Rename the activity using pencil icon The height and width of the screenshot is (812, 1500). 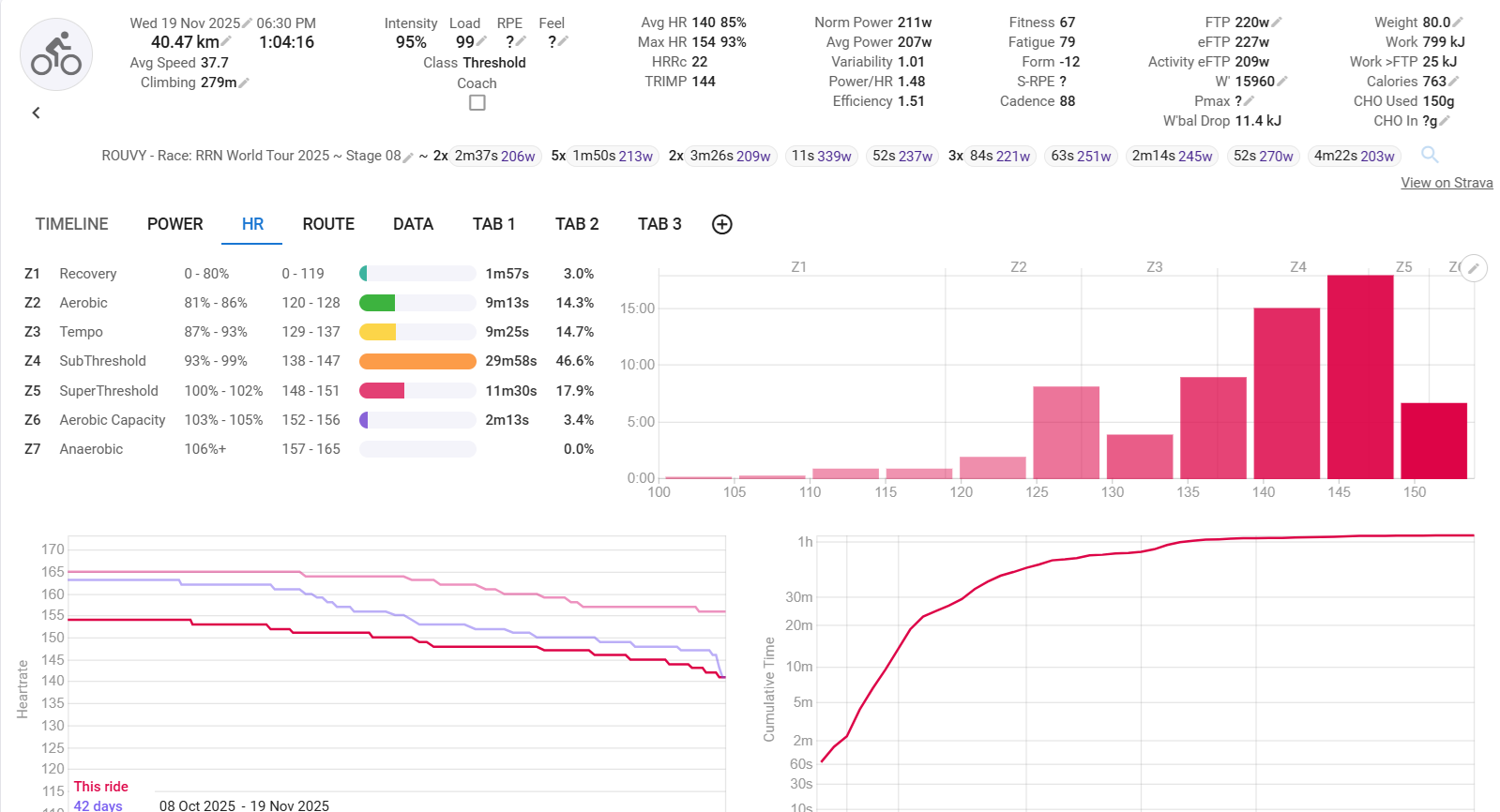pos(408,158)
